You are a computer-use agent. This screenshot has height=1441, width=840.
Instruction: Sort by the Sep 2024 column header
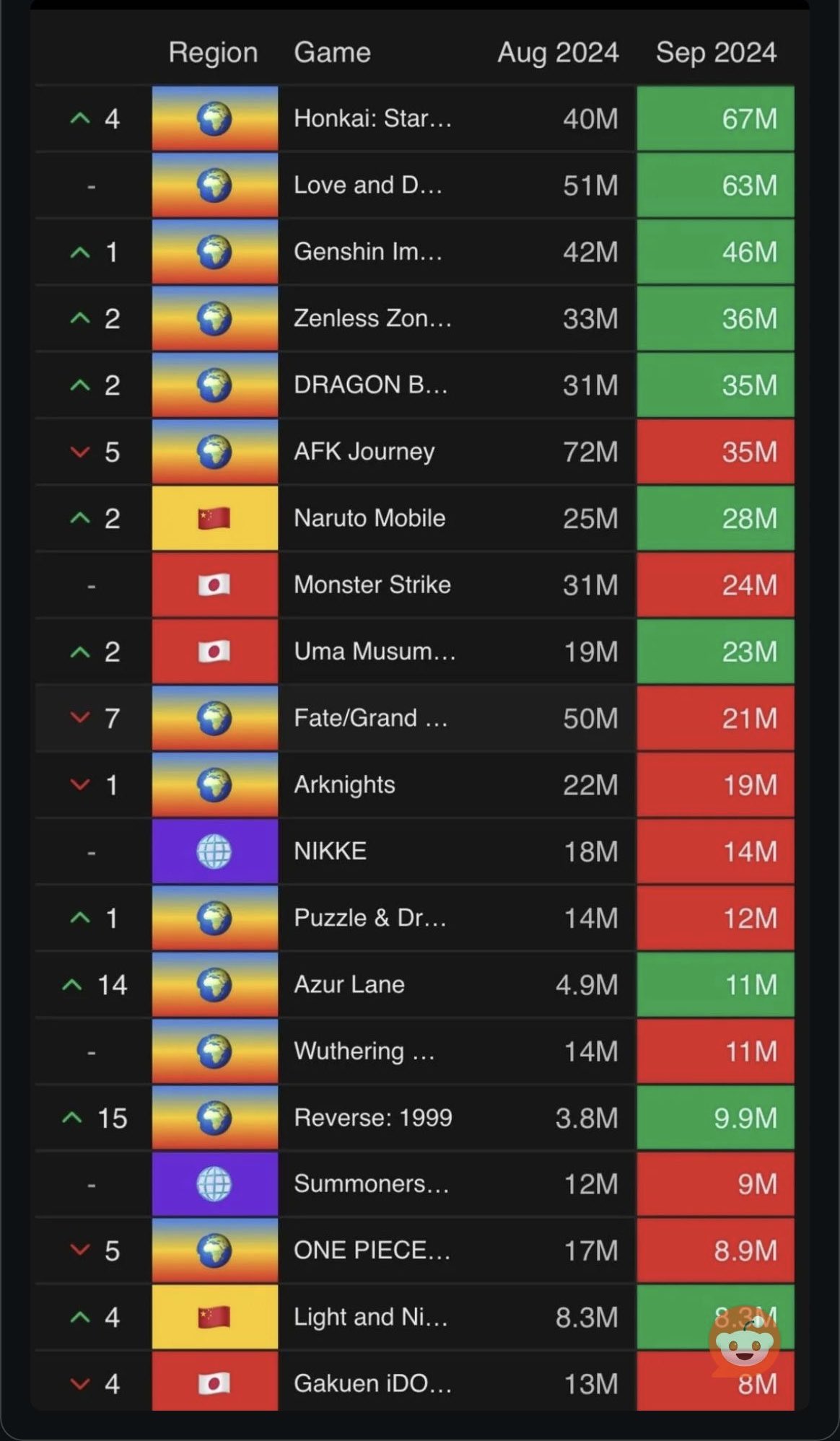point(716,53)
